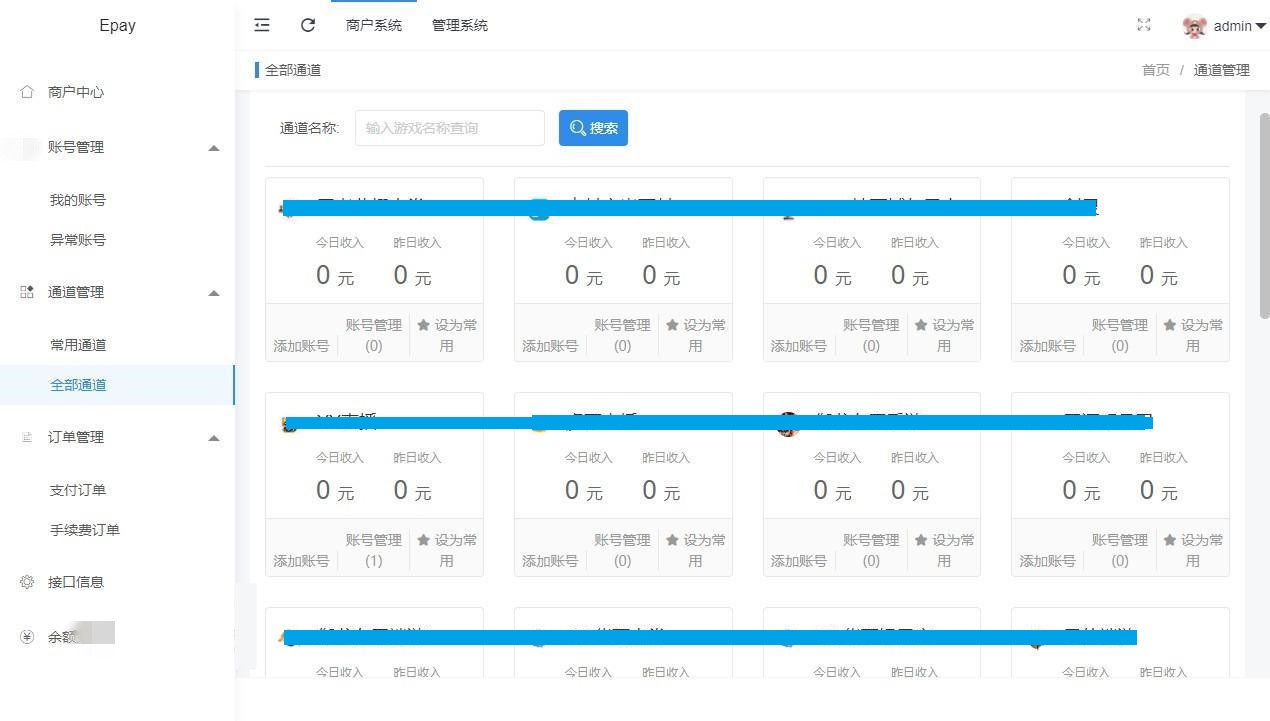Star the top-right channel card 设为常用

tap(1192, 335)
